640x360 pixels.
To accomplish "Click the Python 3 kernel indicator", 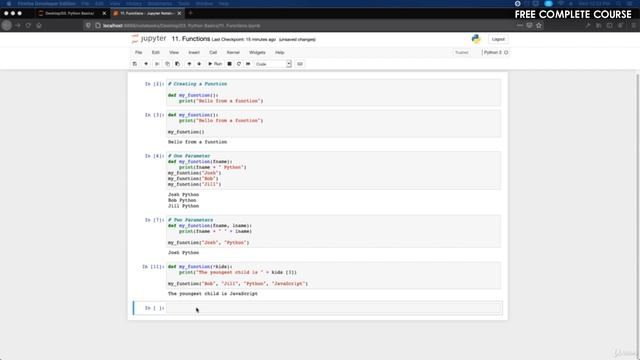I will pyautogui.click(x=495, y=53).
